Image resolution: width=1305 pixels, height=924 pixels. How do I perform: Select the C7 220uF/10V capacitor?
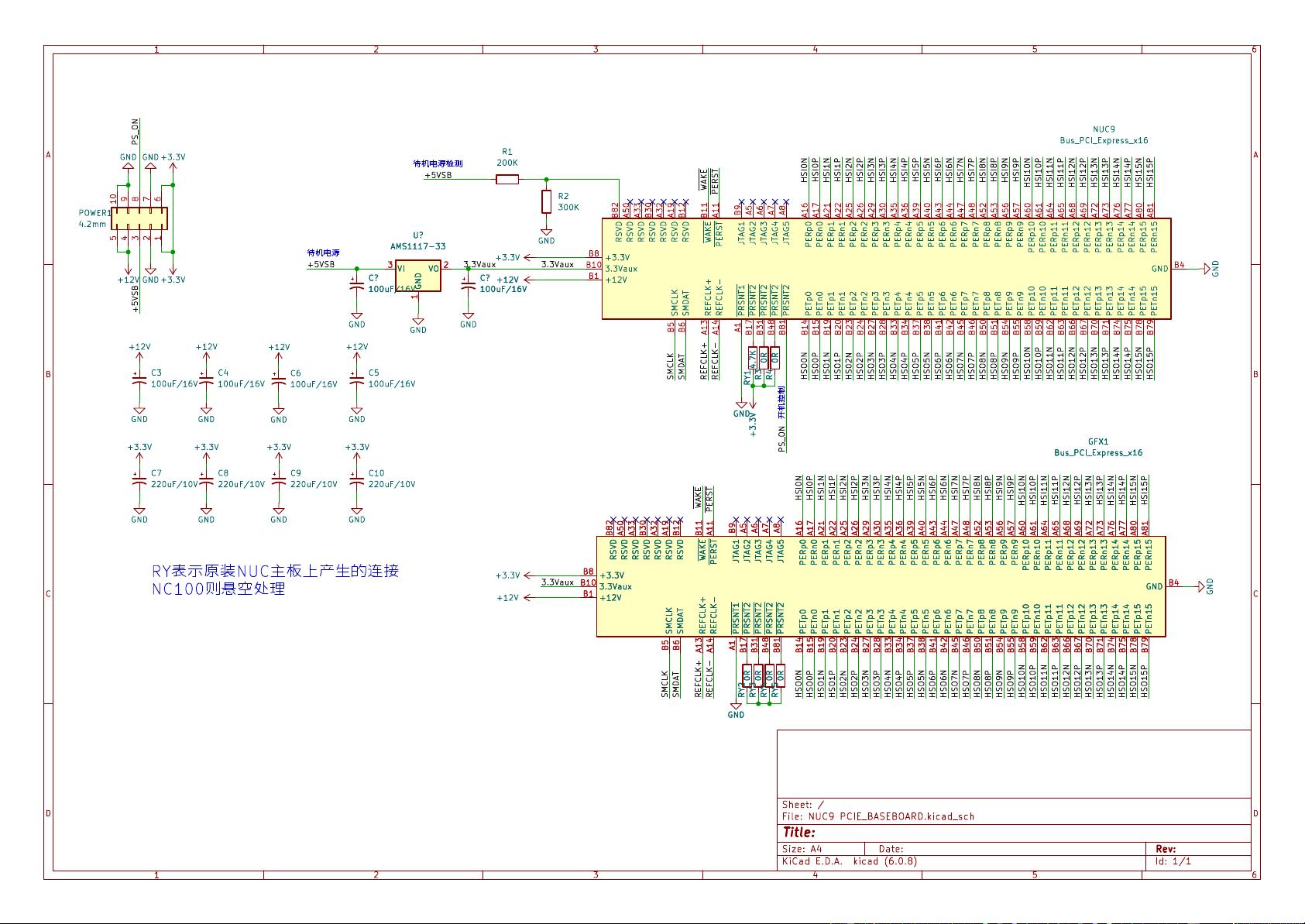[139, 480]
